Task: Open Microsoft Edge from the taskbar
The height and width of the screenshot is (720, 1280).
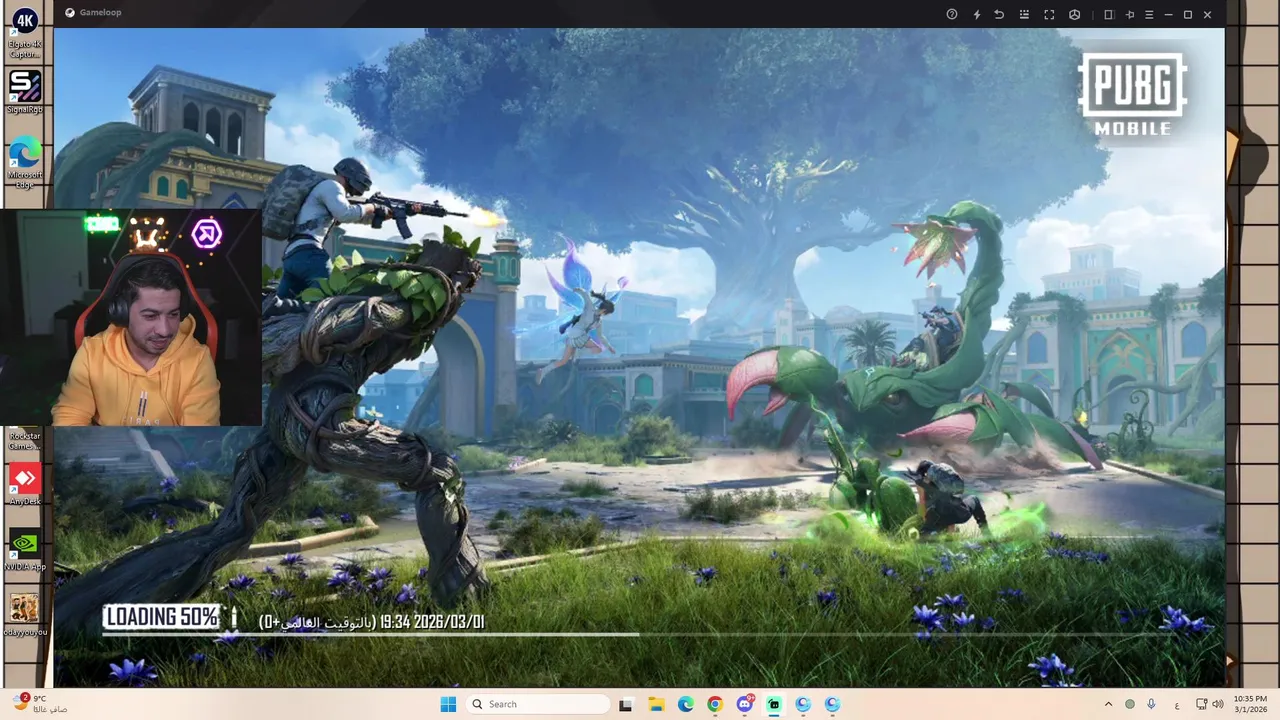Action: (x=685, y=704)
